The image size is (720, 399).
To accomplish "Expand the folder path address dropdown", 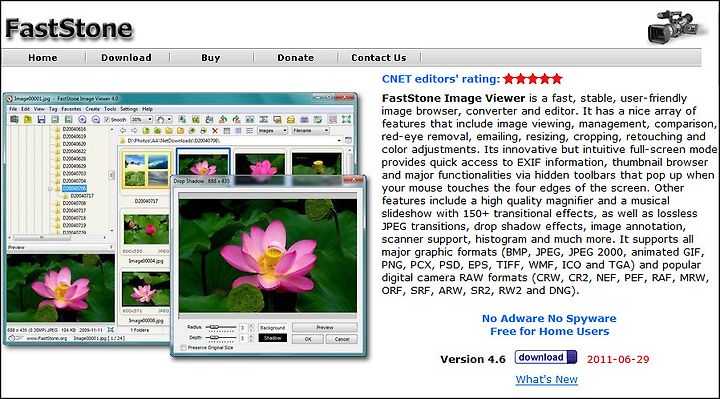I will 339,140.
